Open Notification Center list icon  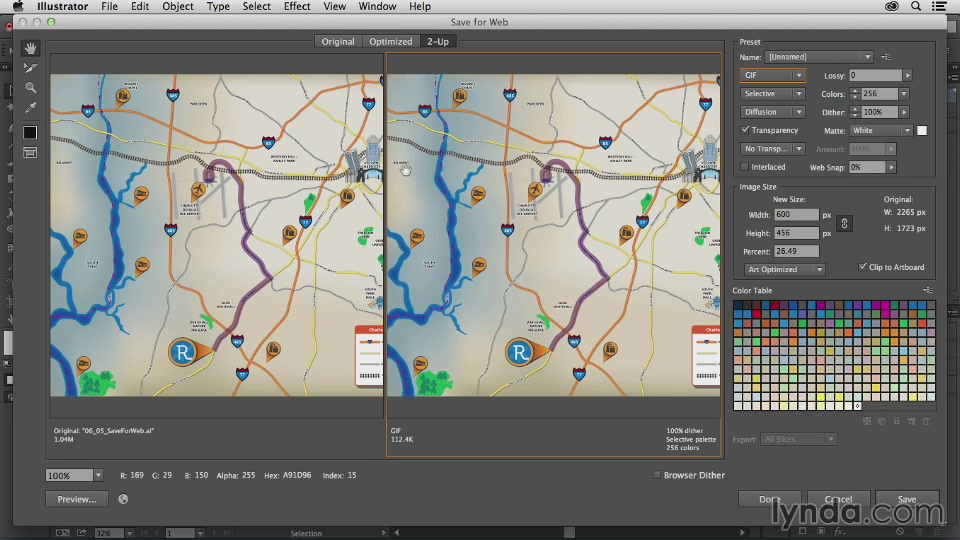pyautogui.click(x=939, y=6)
